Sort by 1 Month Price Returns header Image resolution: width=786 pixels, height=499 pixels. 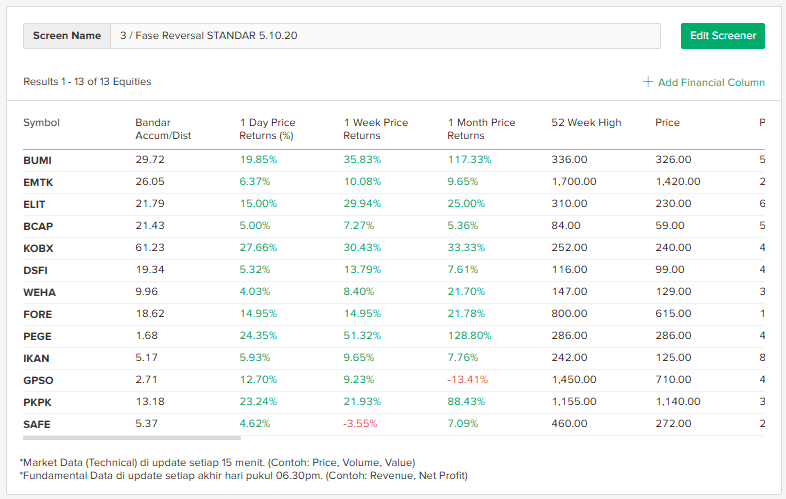[481, 129]
